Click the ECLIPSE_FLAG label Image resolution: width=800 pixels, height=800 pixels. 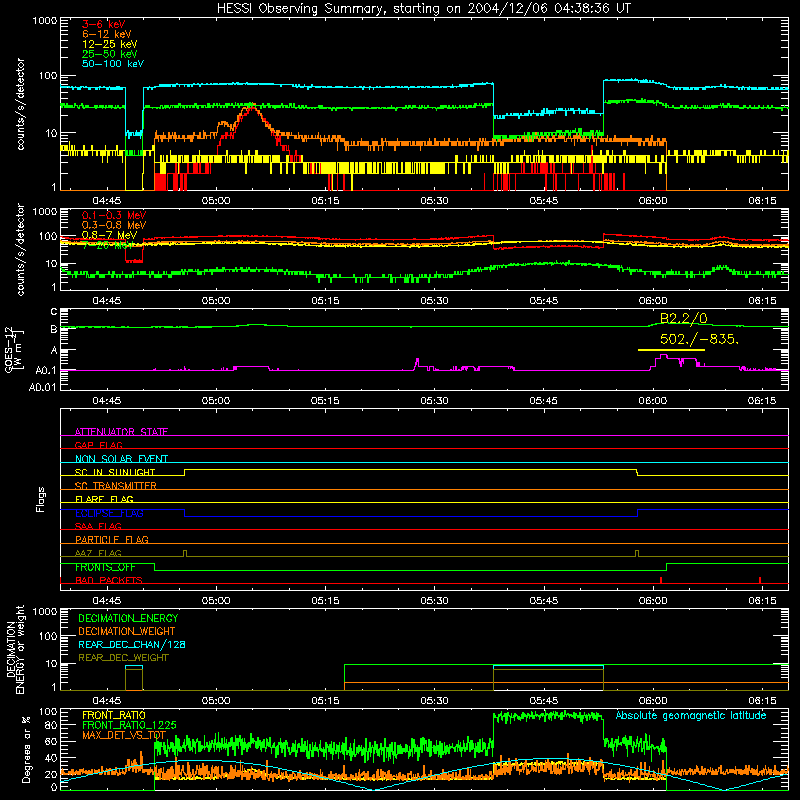(x=109, y=513)
